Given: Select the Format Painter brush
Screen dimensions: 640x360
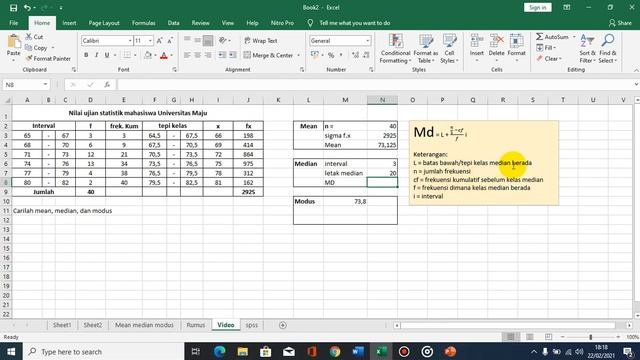Looking at the screenshot, I should click(29, 58).
